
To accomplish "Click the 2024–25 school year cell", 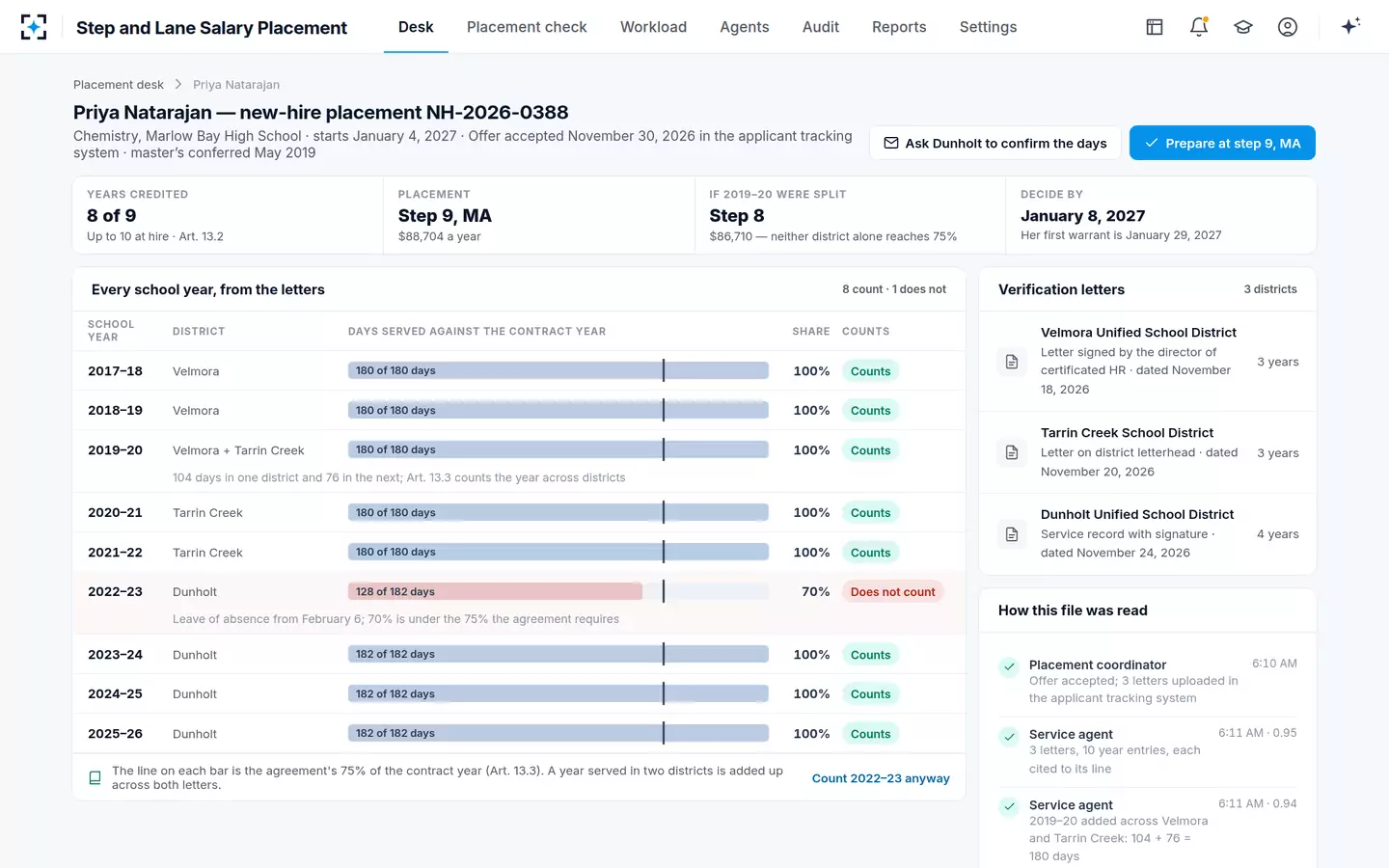I will pos(115,694).
